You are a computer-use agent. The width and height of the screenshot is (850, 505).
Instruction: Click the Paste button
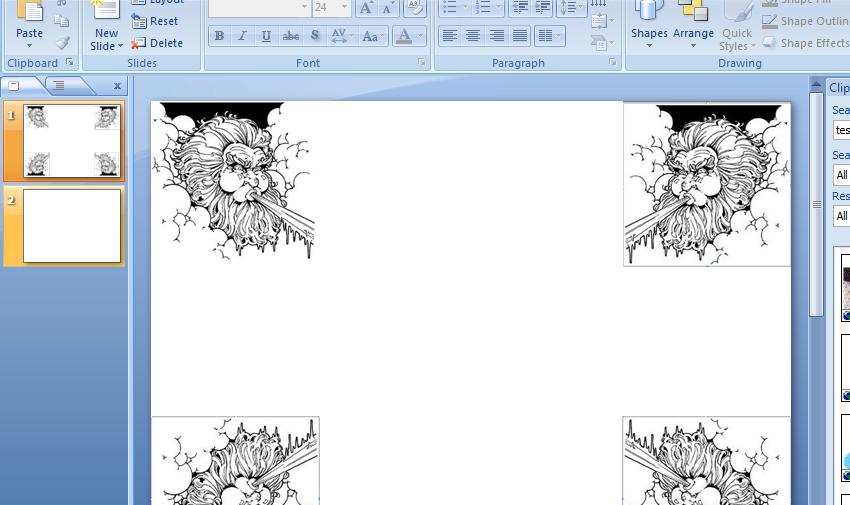point(29,24)
